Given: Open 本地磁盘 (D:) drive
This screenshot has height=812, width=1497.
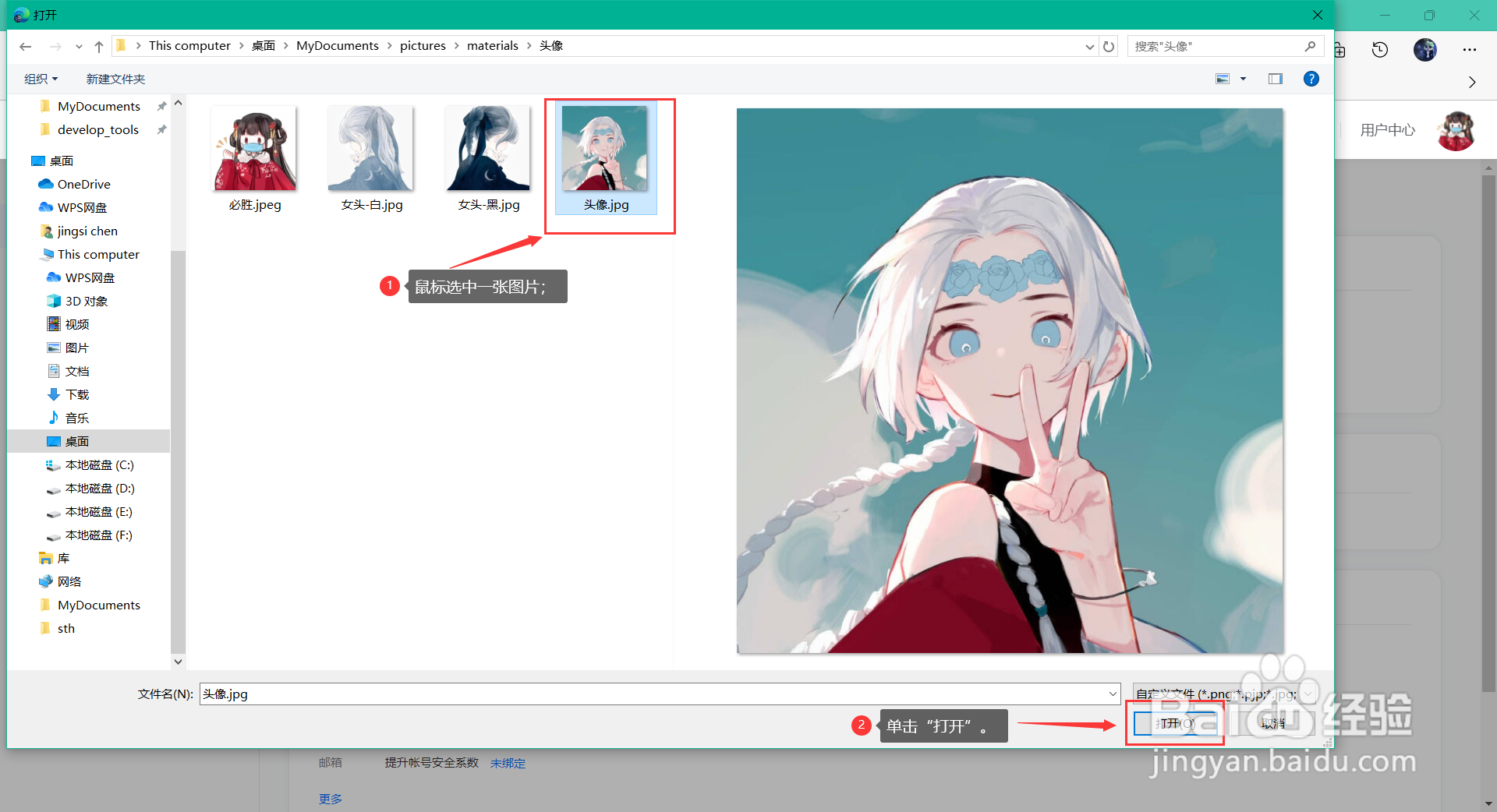Looking at the screenshot, I should point(99,488).
